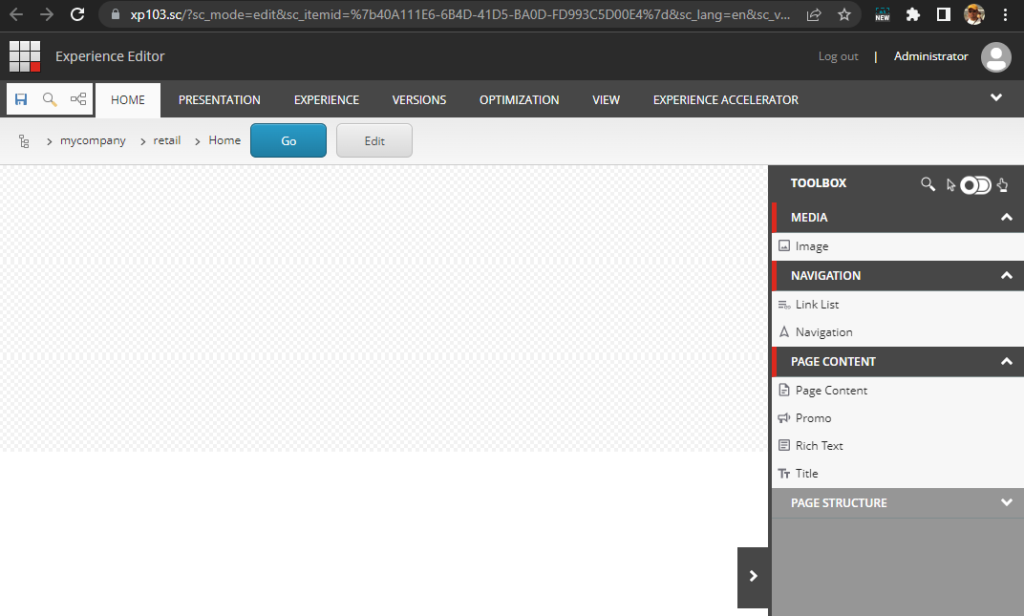Select the Promo megaphone icon
Viewport: 1024px width, 616px height.
pyautogui.click(x=784, y=418)
